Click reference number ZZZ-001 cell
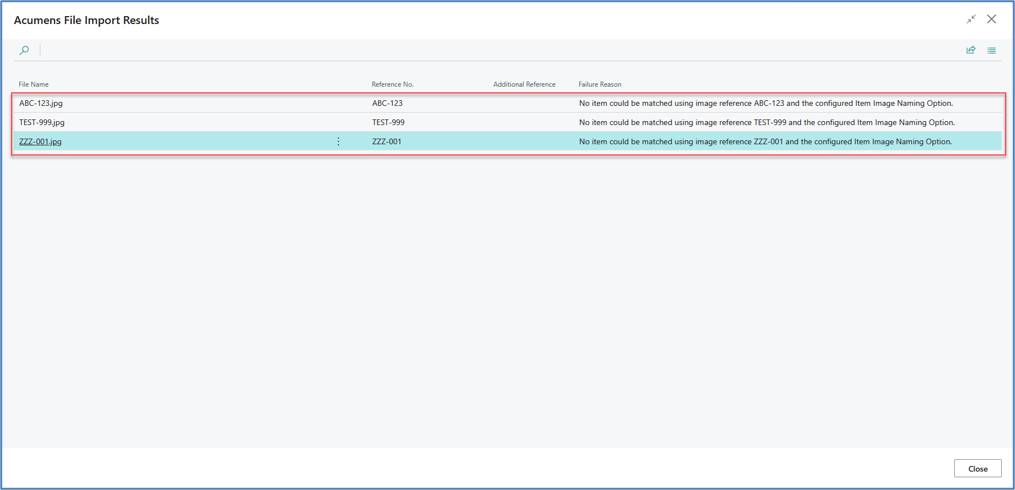1015x490 pixels. tap(386, 141)
